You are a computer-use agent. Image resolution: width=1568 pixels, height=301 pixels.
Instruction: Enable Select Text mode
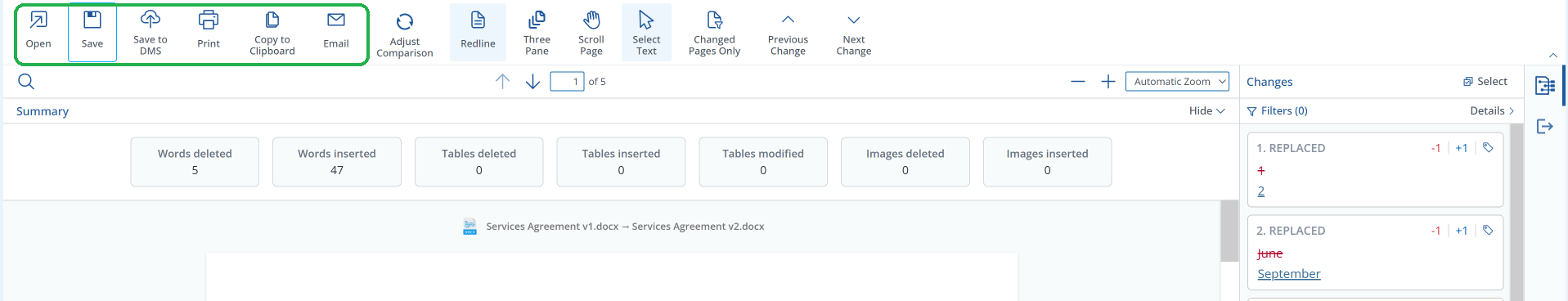pyautogui.click(x=646, y=31)
